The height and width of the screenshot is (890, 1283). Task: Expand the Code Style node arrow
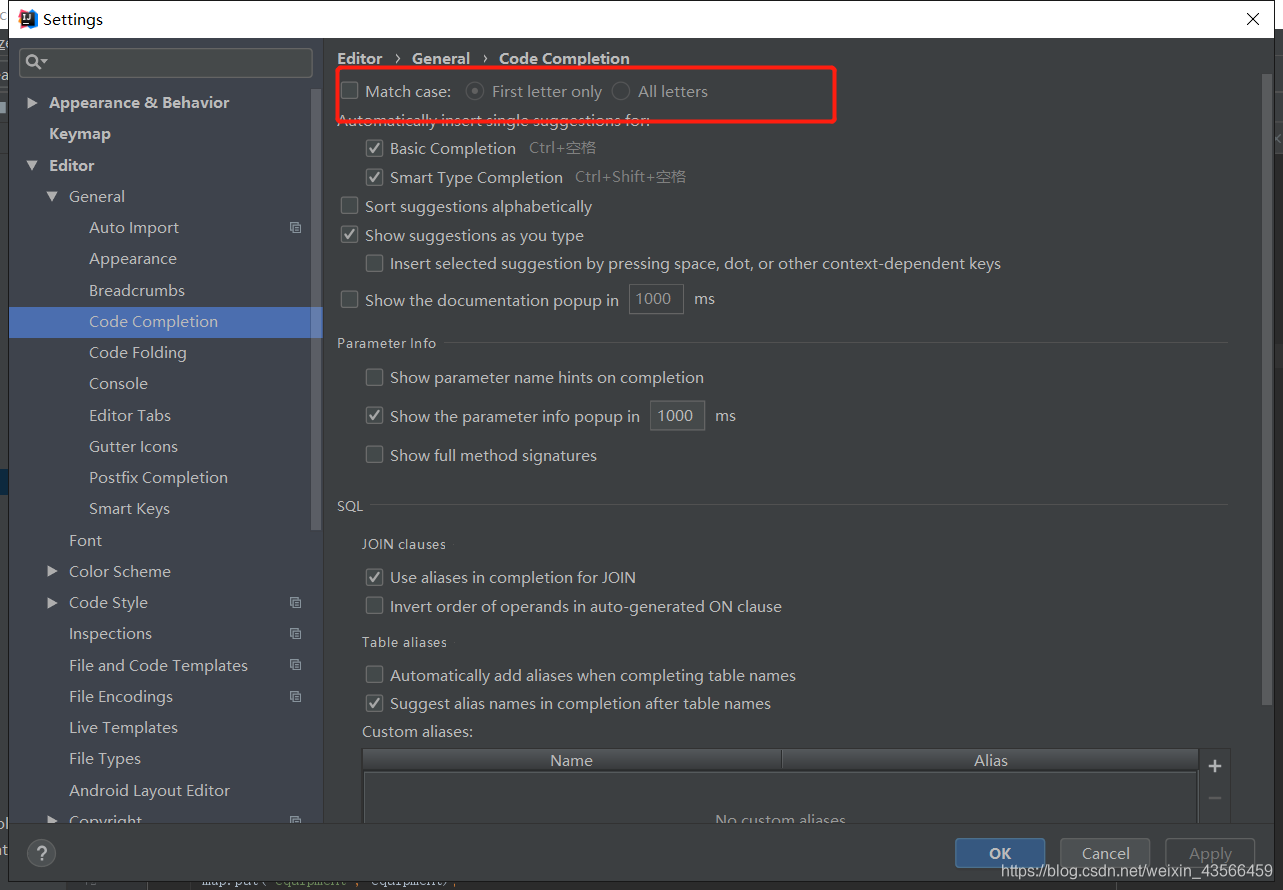[52, 603]
